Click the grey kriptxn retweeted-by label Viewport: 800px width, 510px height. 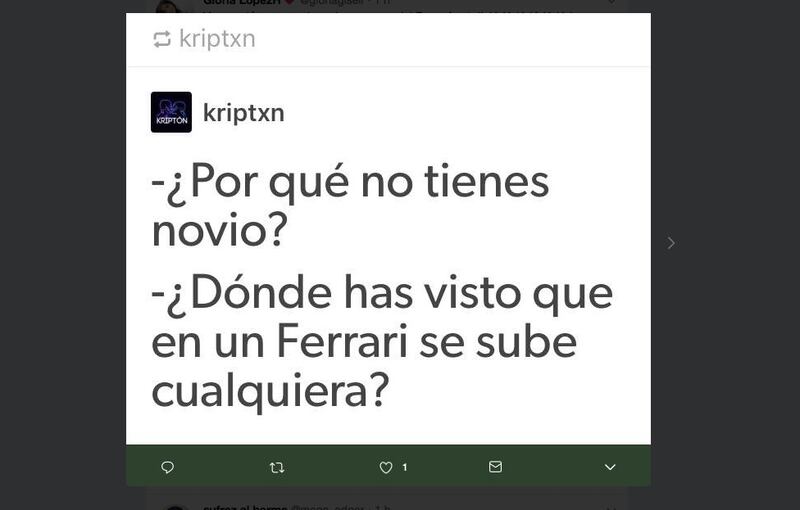click(217, 39)
